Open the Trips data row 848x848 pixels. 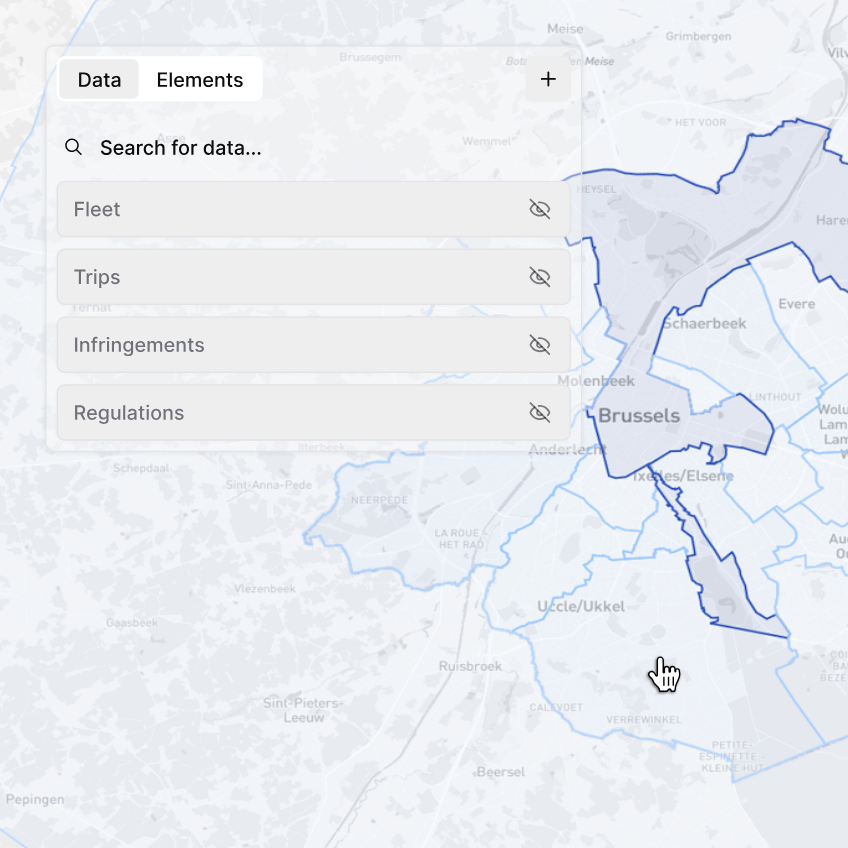point(313,277)
